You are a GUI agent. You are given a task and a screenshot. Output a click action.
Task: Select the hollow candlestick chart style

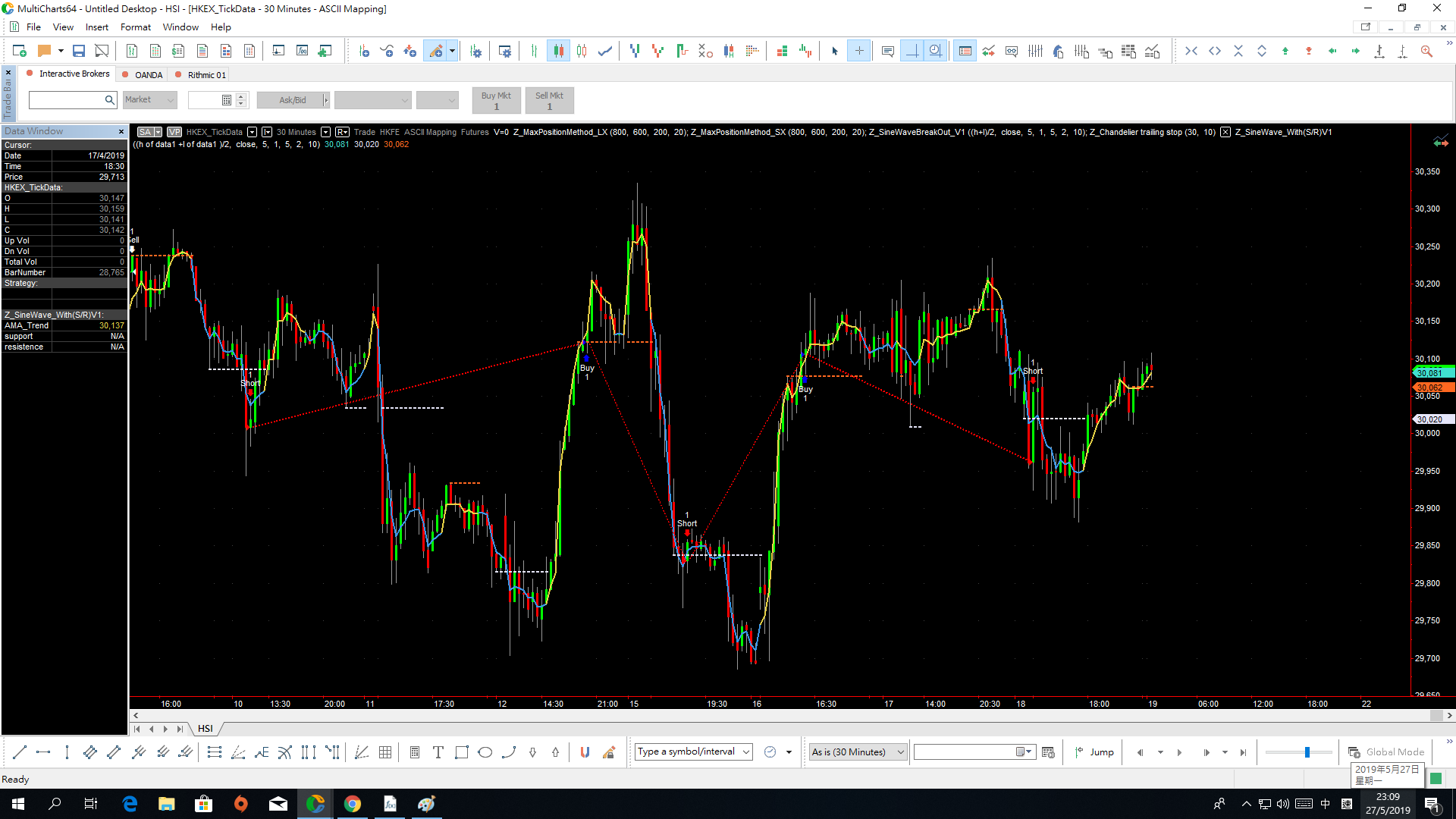(582, 51)
